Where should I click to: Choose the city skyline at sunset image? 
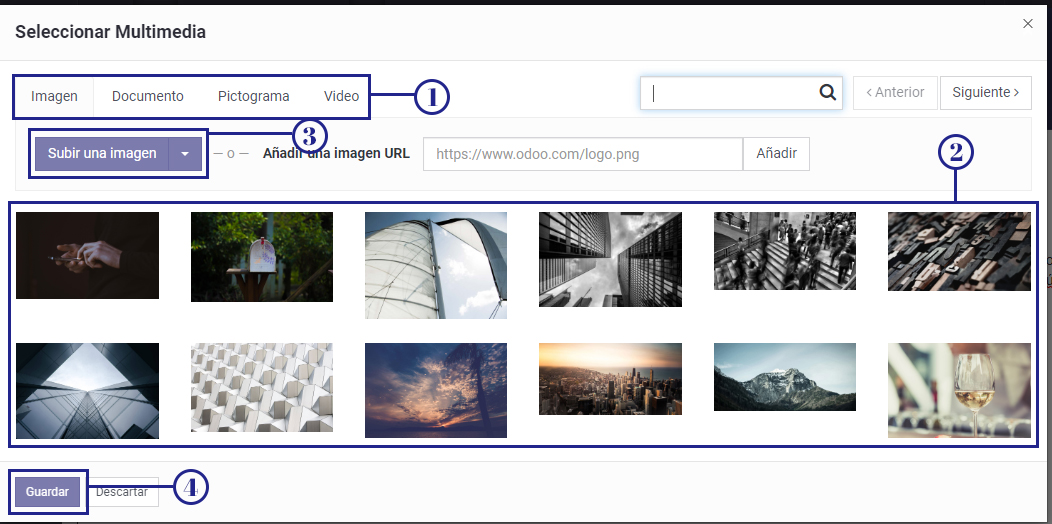(x=611, y=379)
